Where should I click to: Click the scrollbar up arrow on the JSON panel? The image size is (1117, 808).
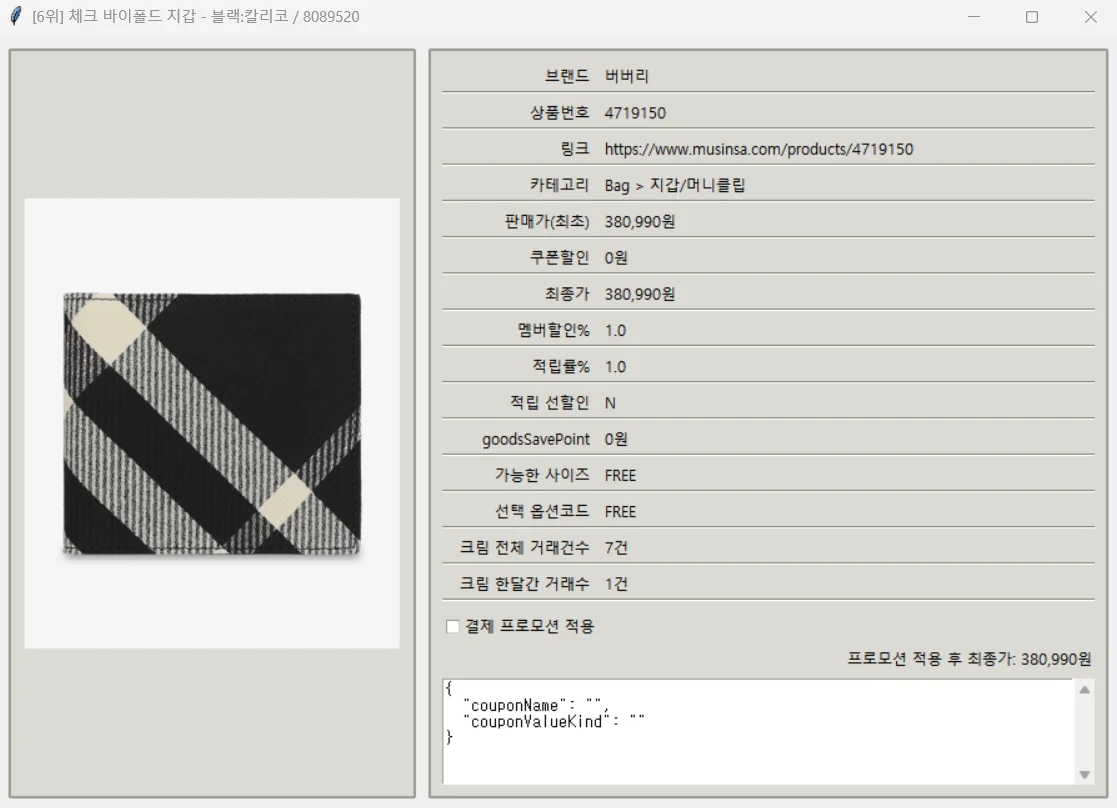tap(1084, 689)
